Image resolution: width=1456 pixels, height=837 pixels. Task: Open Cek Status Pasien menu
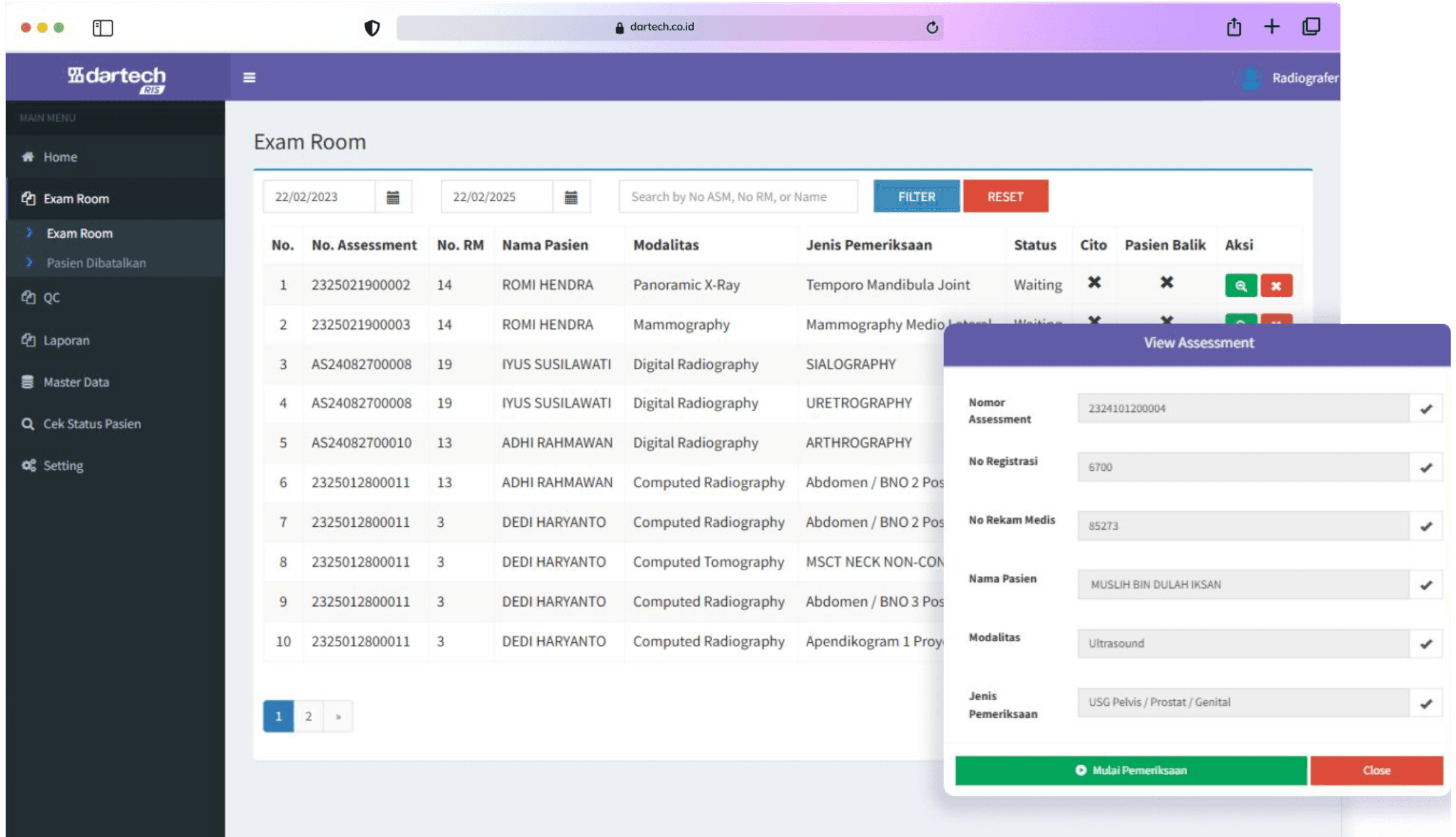pos(116,424)
